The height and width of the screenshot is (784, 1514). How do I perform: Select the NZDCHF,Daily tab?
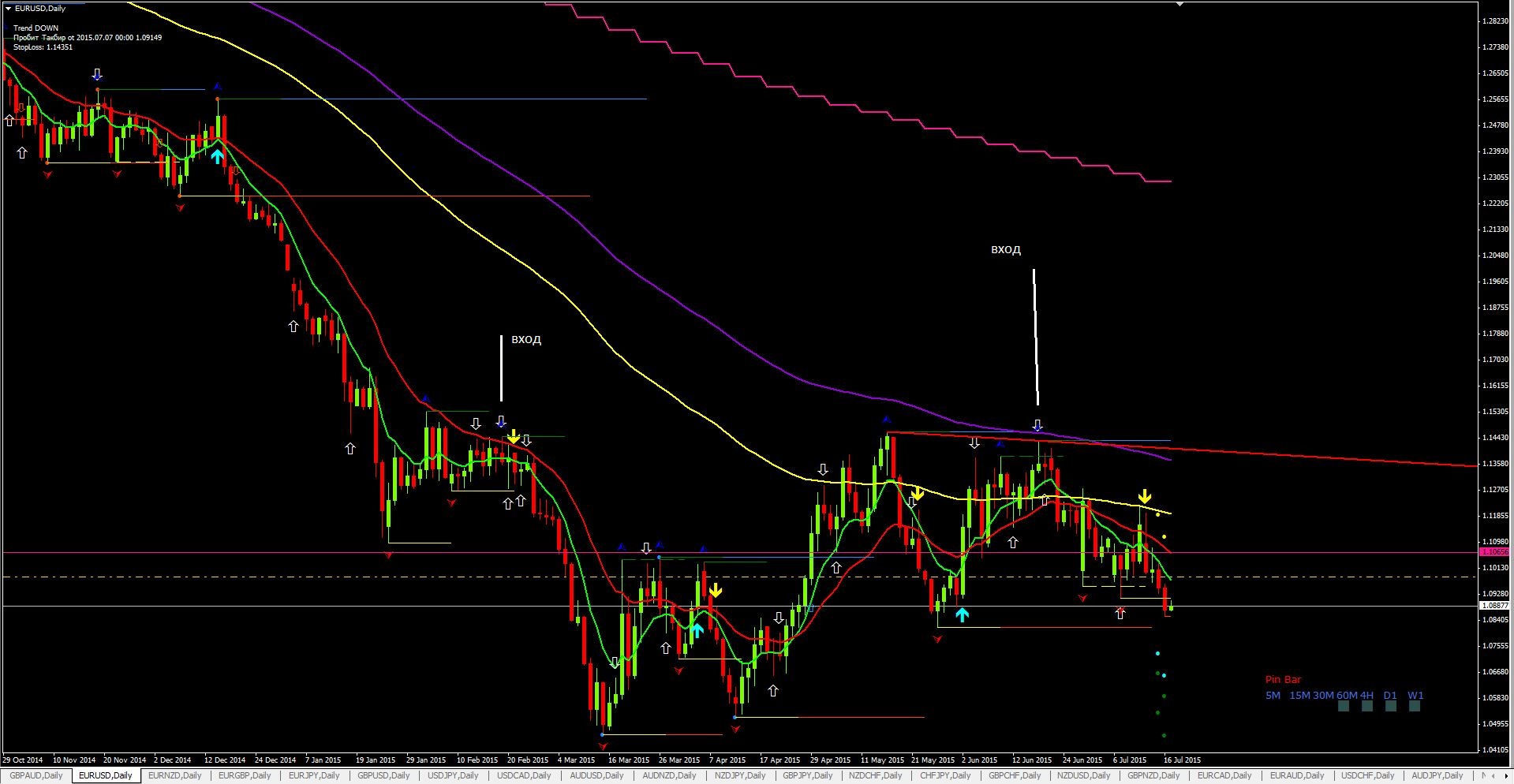(875, 776)
